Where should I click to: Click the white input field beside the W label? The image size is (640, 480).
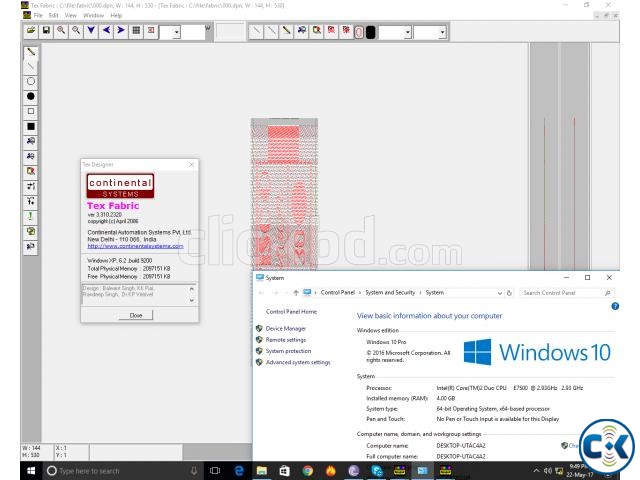193,32
